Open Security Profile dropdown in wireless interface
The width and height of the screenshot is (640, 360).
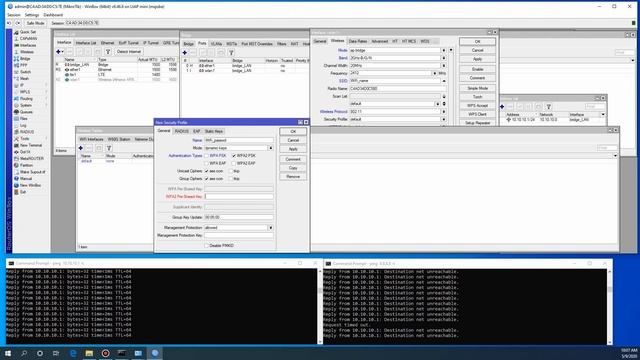pyautogui.click(x=444, y=119)
